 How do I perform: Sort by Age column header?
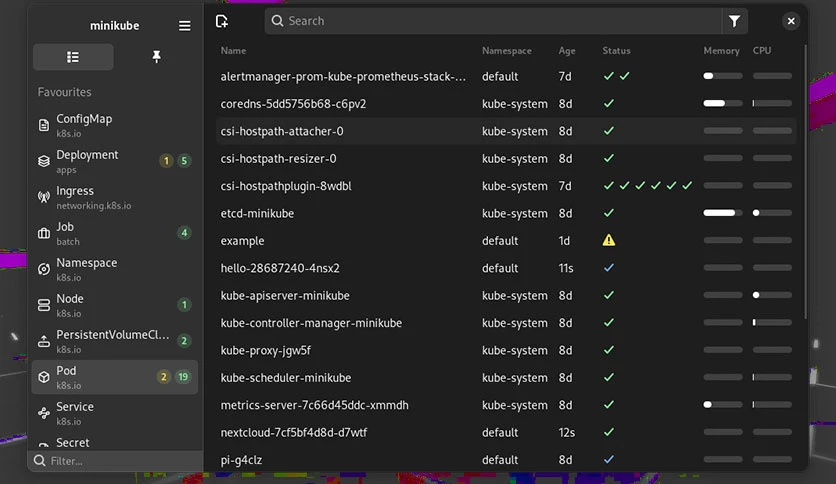pyautogui.click(x=567, y=51)
